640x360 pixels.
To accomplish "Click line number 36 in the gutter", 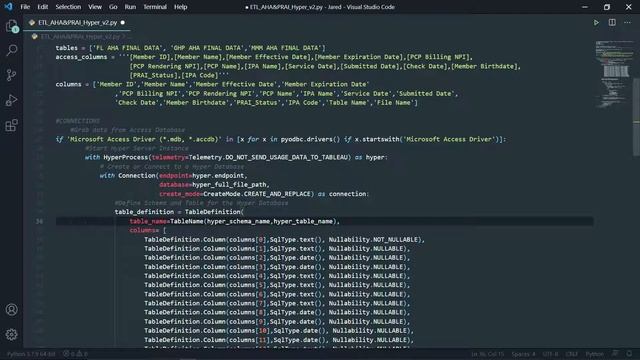I will coord(39,221).
